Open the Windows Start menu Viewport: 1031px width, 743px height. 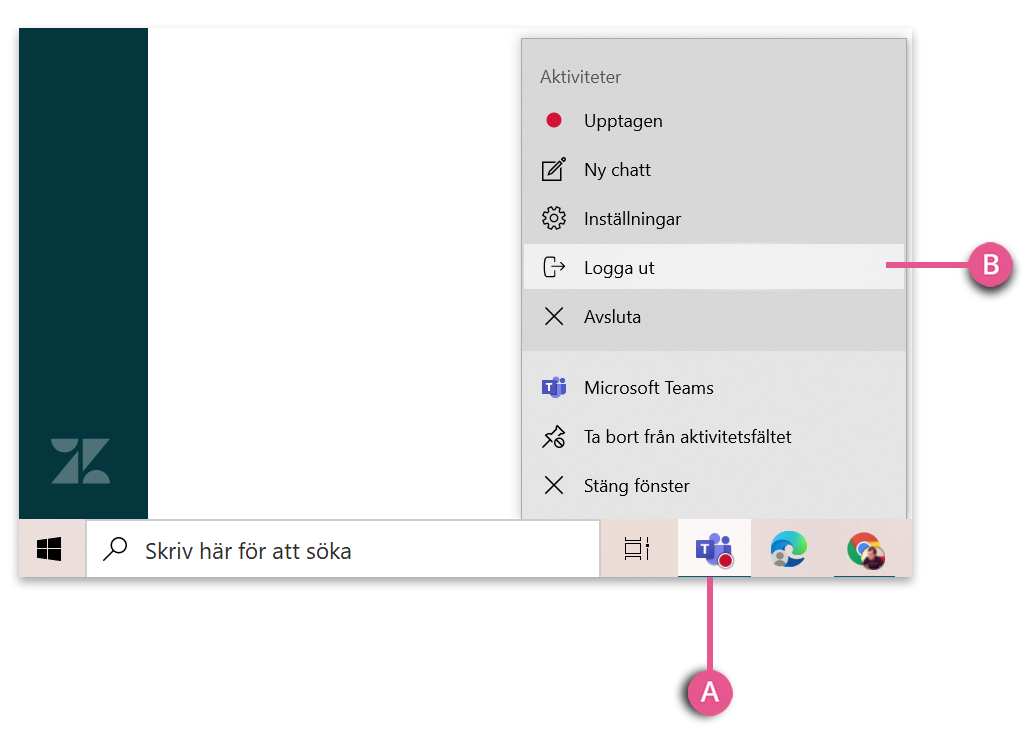[49, 549]
